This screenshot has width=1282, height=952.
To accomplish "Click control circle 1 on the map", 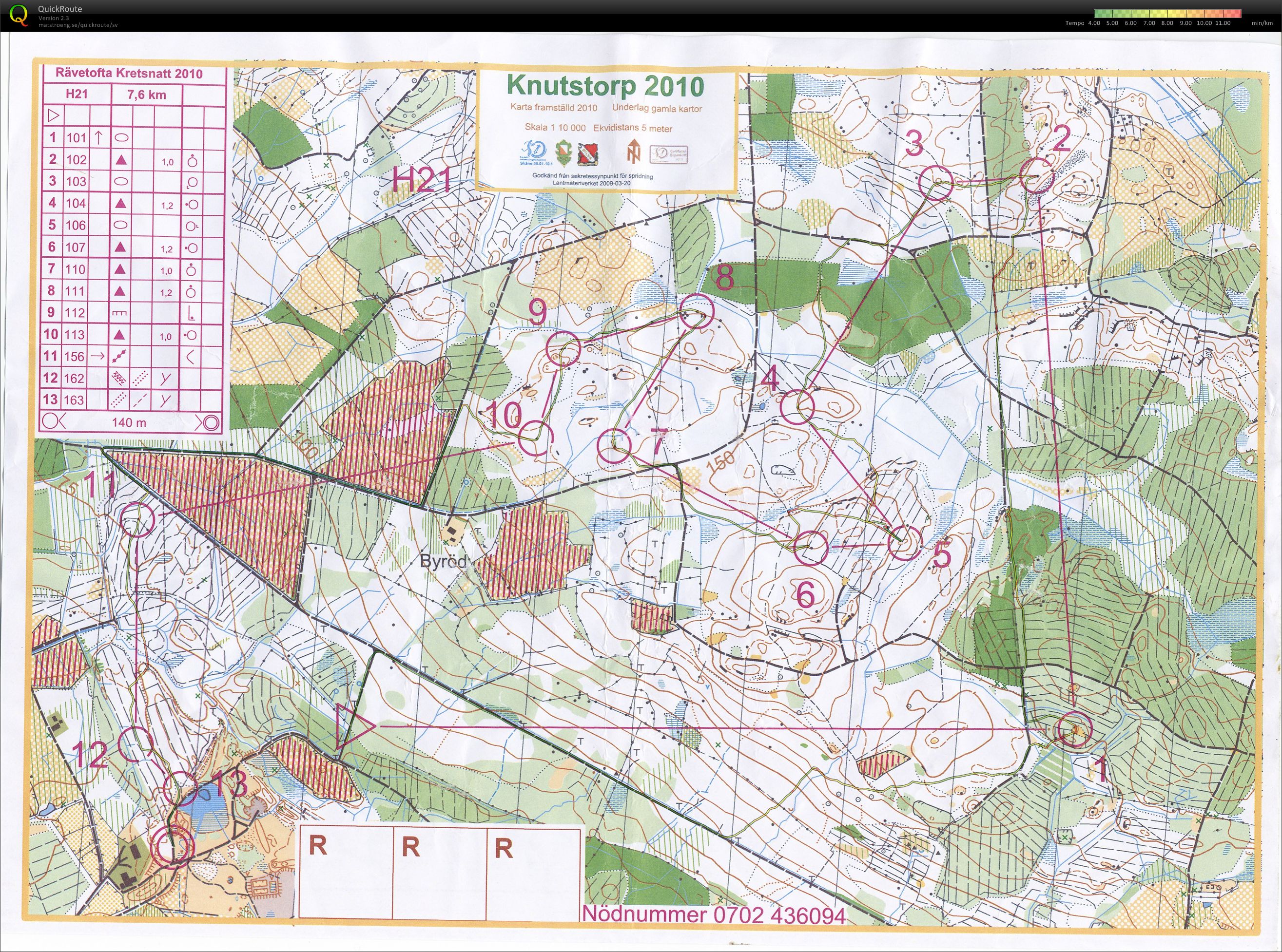I will point(1075,729).
